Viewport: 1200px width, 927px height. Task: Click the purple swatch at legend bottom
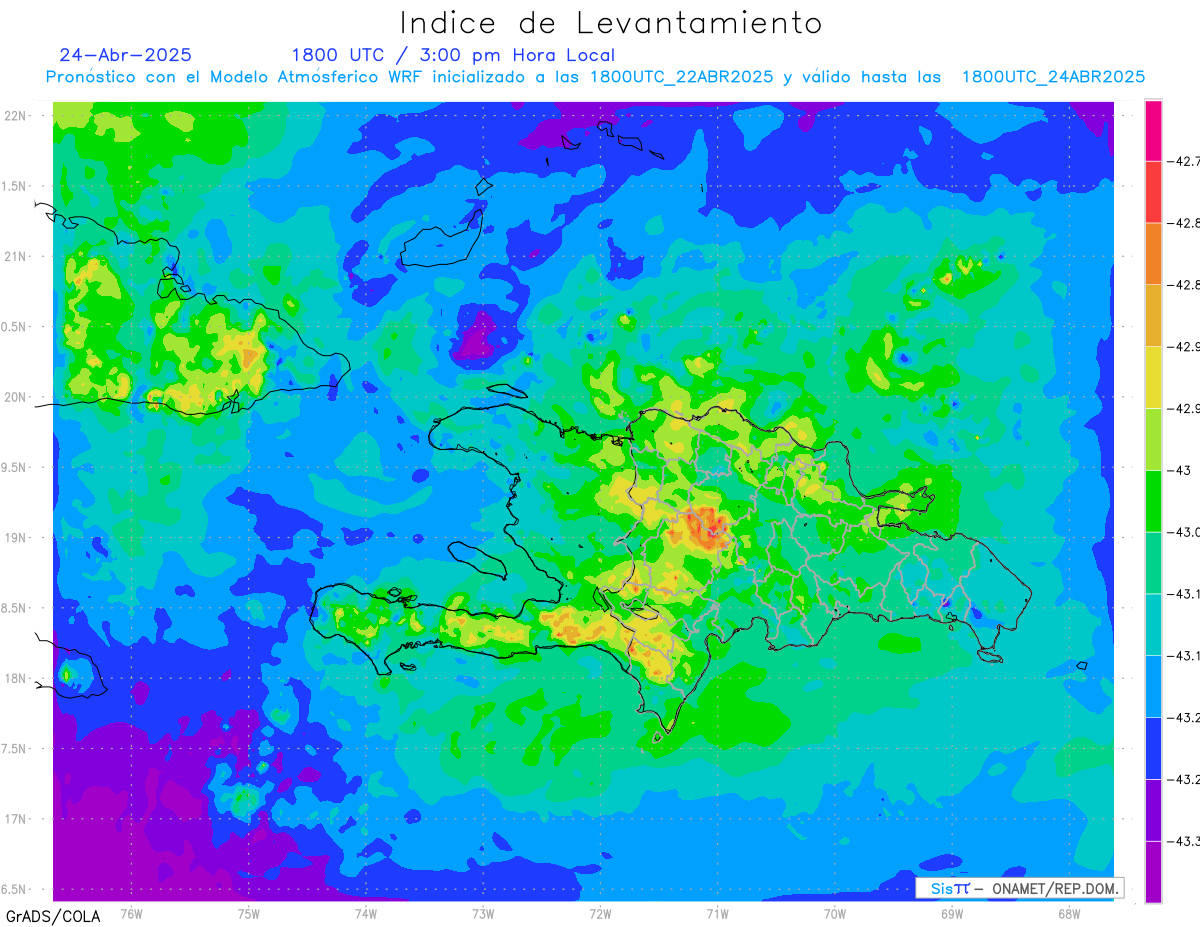point(1153,871)
